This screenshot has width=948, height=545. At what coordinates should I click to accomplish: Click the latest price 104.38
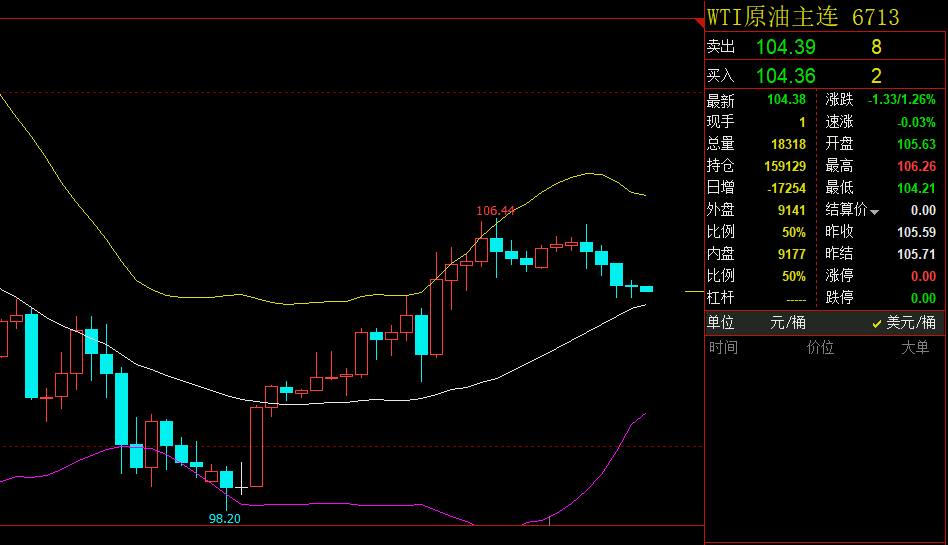(787, 100)
